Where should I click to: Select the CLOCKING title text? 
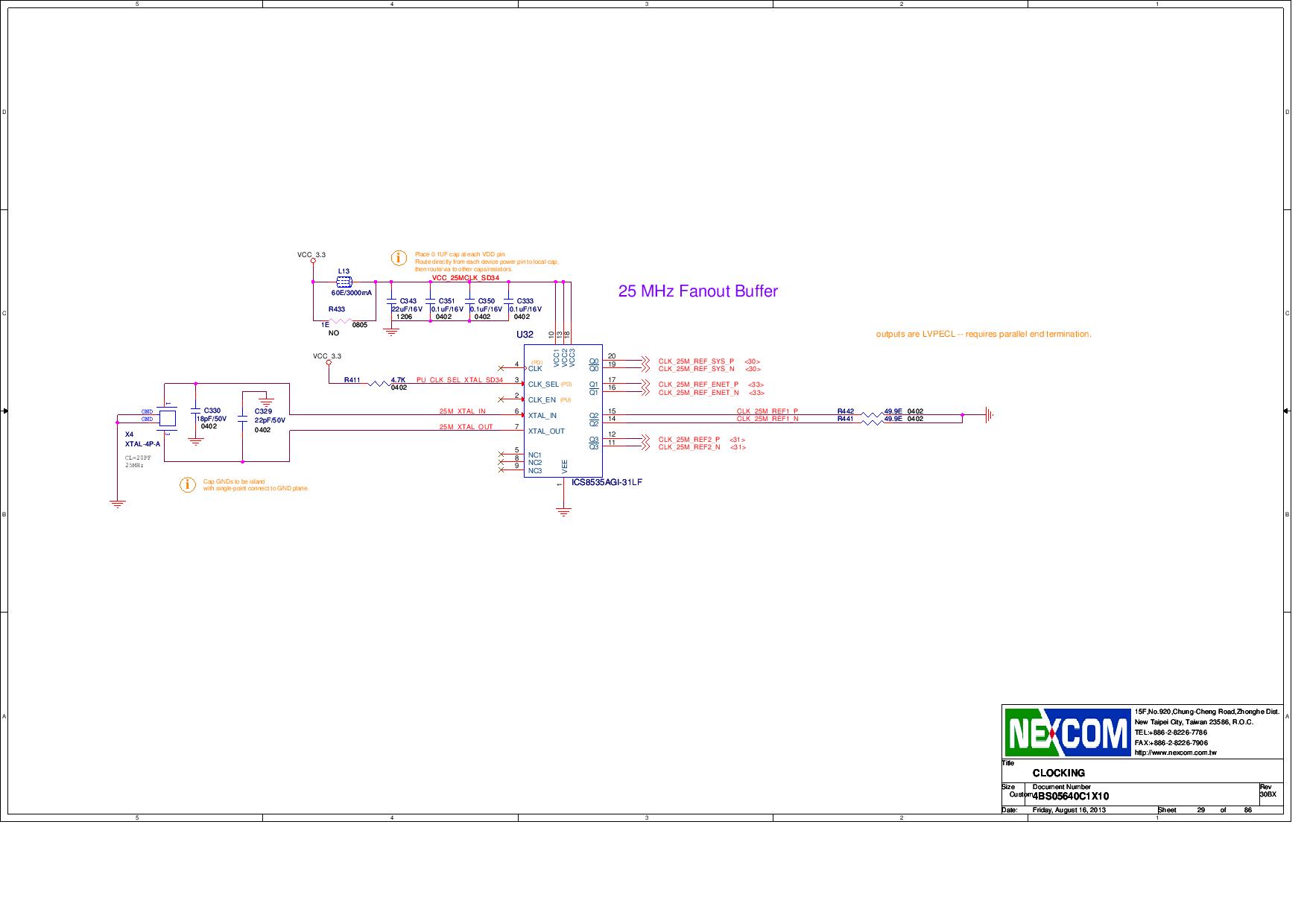1059,774
